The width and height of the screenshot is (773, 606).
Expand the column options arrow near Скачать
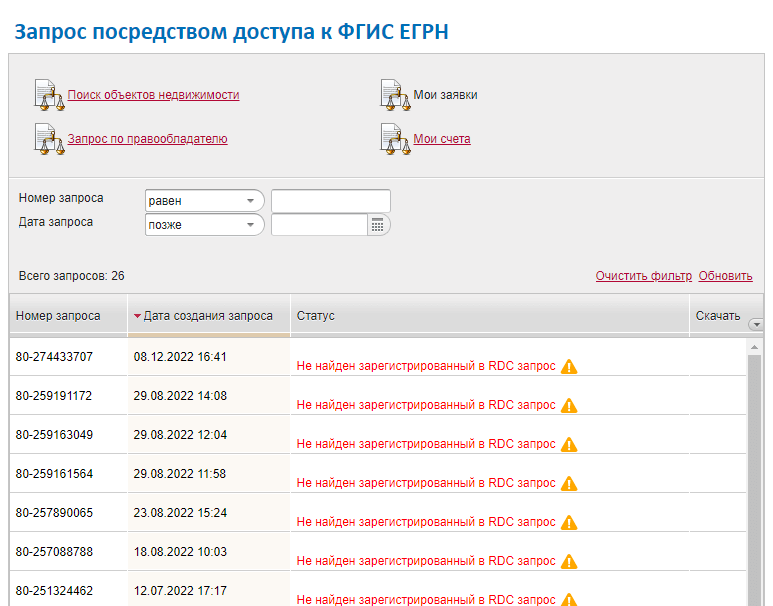point(755,324)
